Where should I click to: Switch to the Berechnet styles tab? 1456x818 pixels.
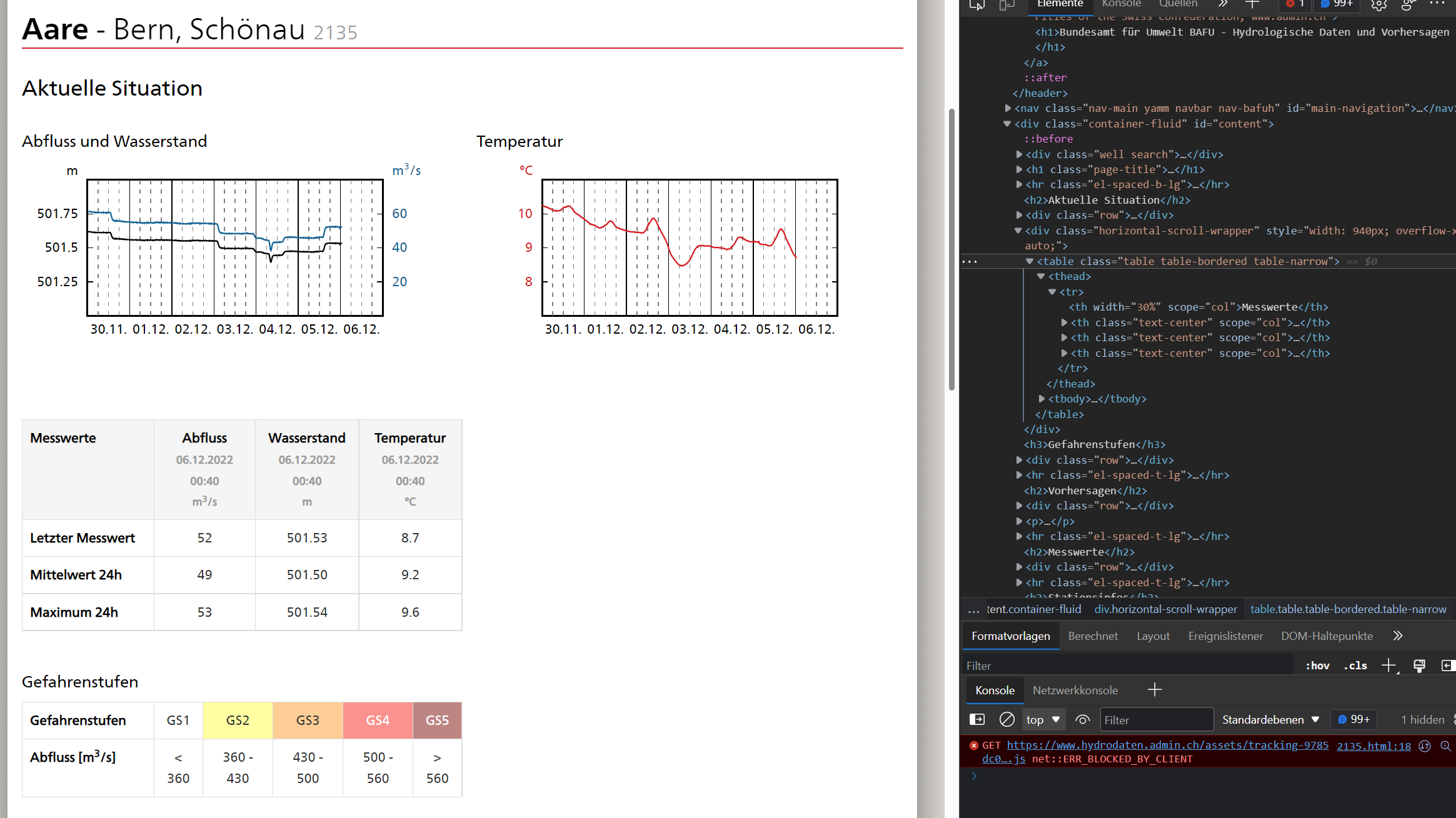coord(1093,636)
